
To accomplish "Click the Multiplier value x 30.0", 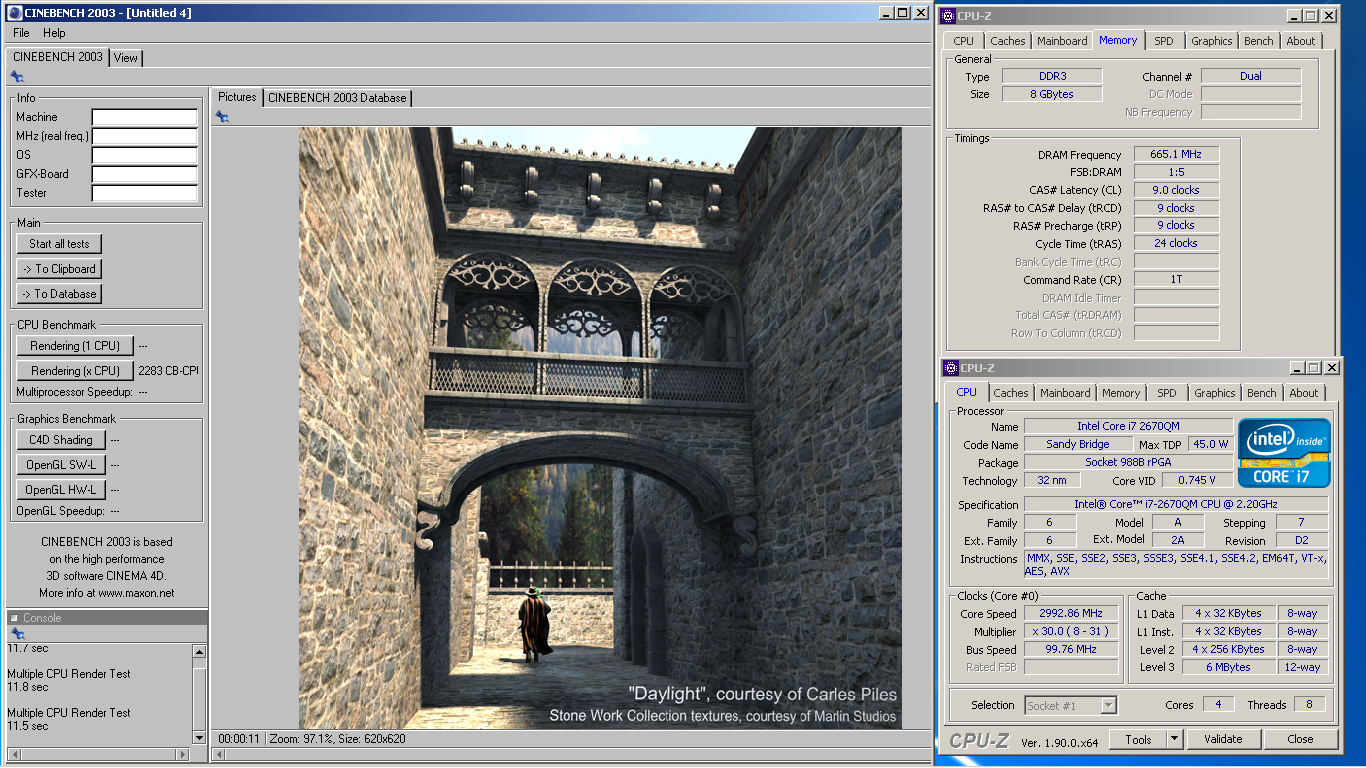I will tap(1071, 631).
